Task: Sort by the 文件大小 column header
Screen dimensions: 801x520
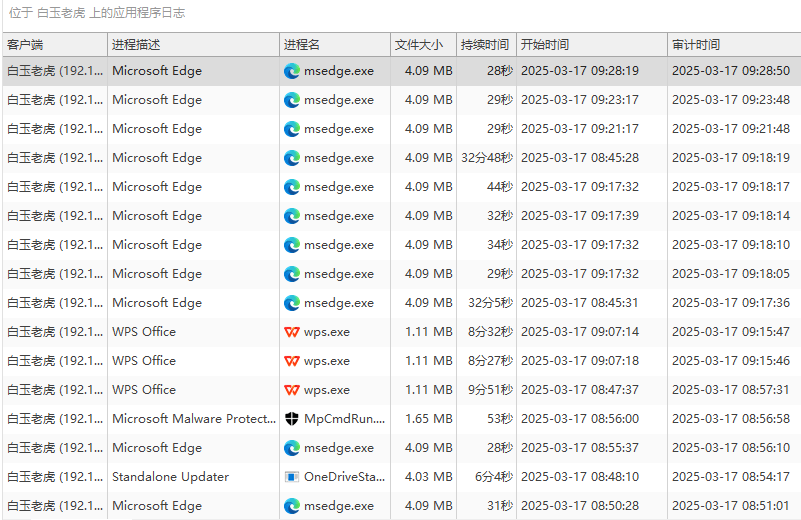Action: (422, 45)
